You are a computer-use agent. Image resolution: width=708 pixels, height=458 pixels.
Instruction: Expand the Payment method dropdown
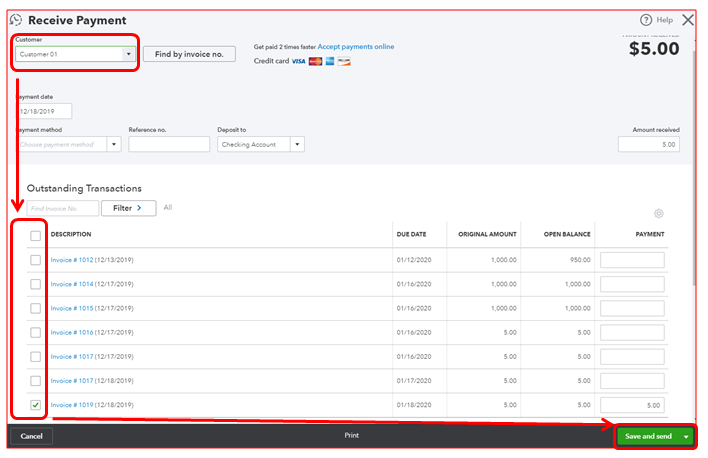pos(114,145)
